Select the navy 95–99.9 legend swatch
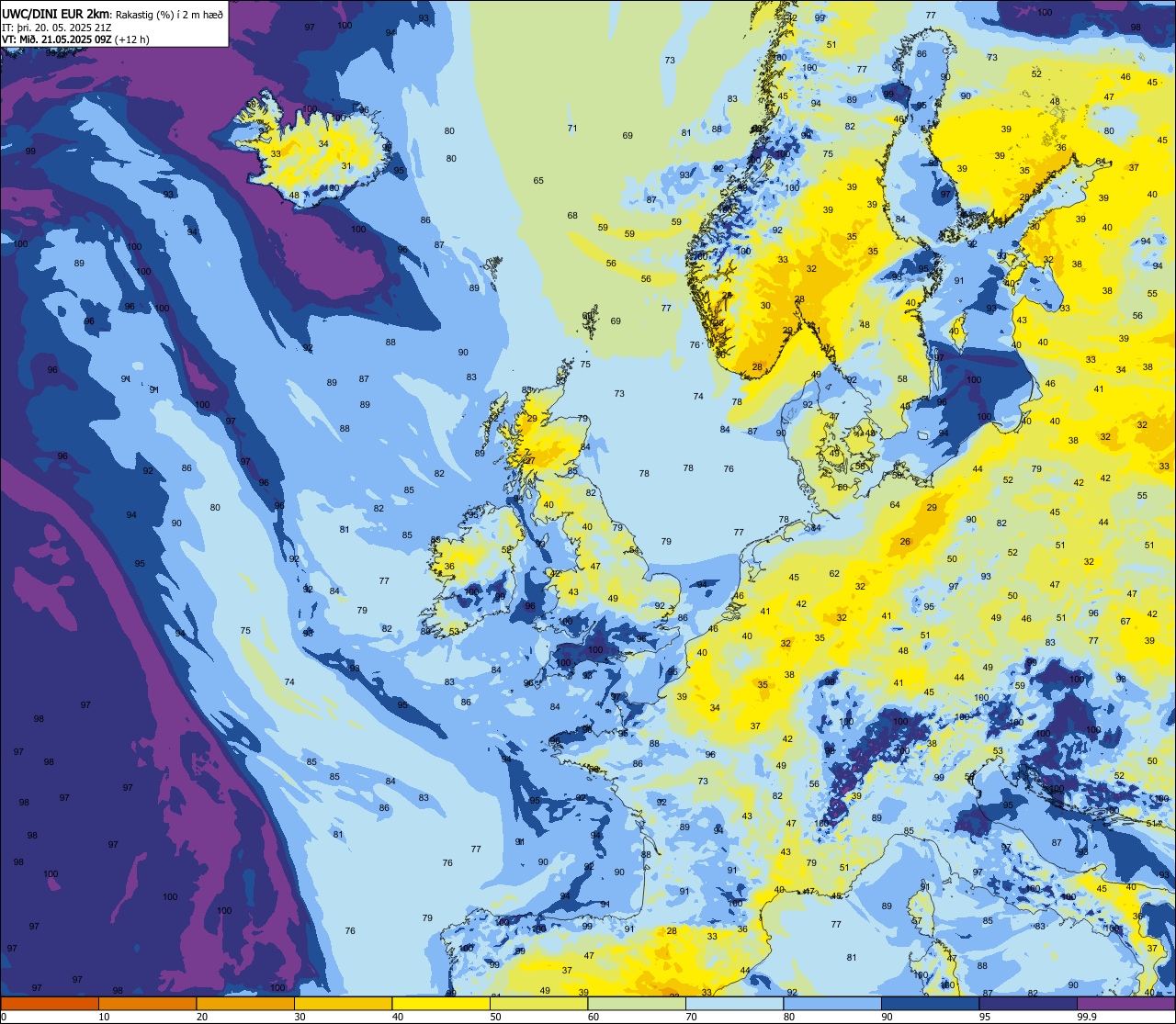Viewport: 1176px width, 1024px height. tap(1028, 1003)
